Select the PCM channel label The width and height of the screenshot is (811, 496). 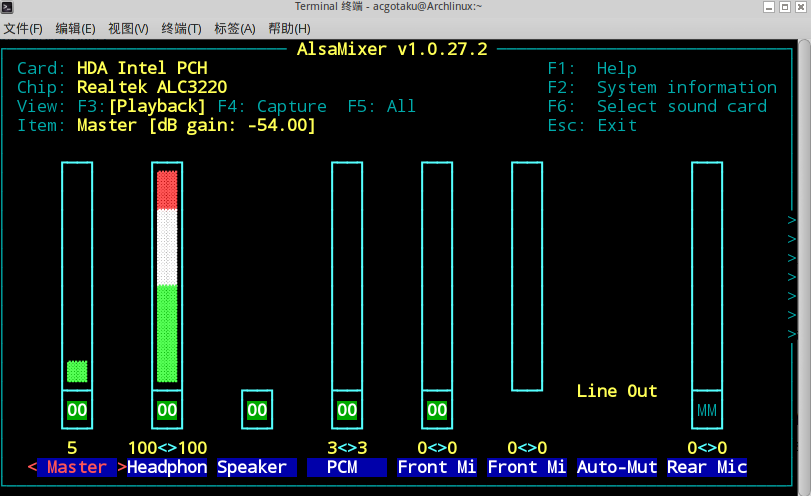coord(347,467)
